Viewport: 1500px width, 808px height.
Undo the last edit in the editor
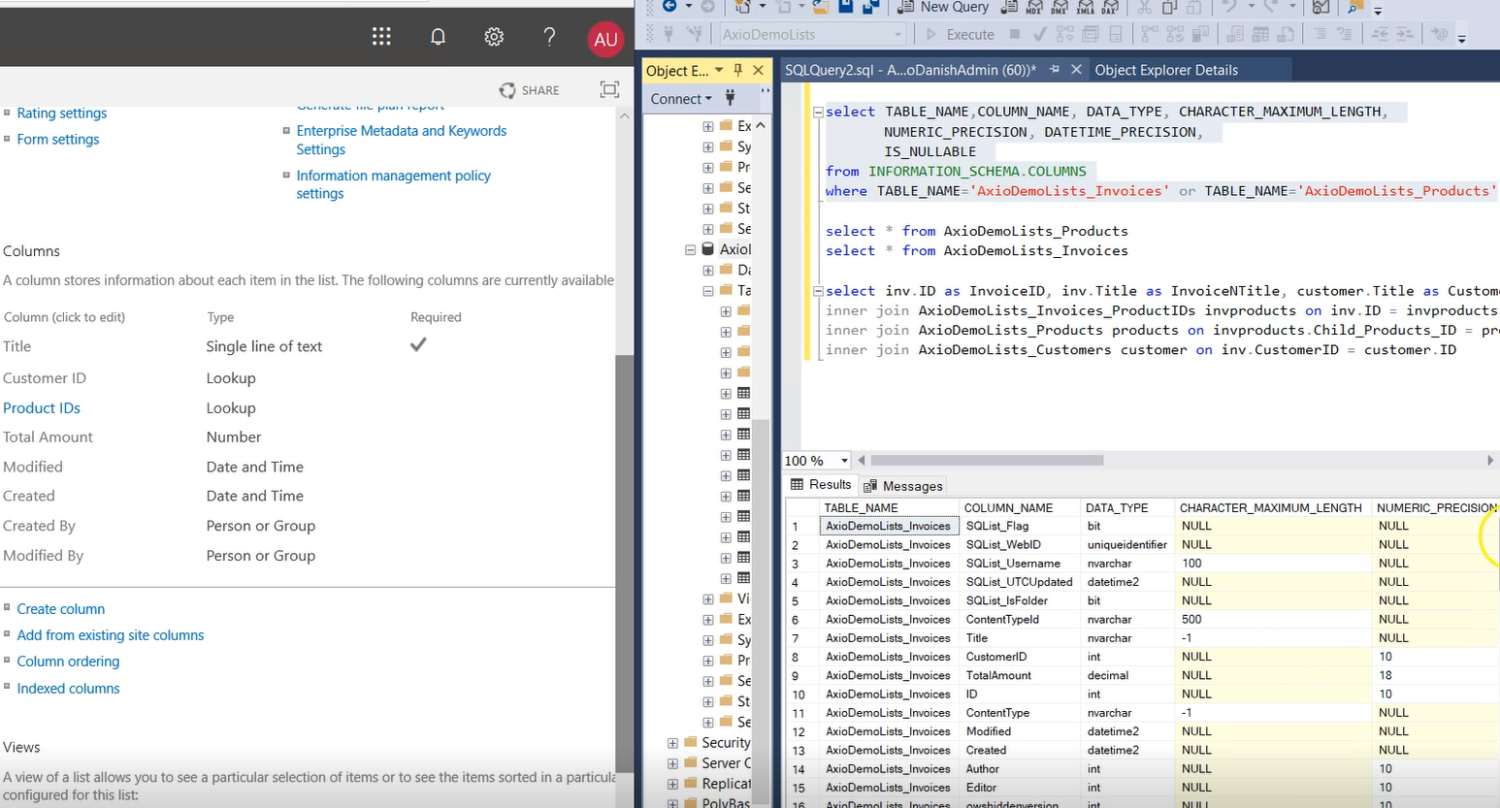[1227, 7]
